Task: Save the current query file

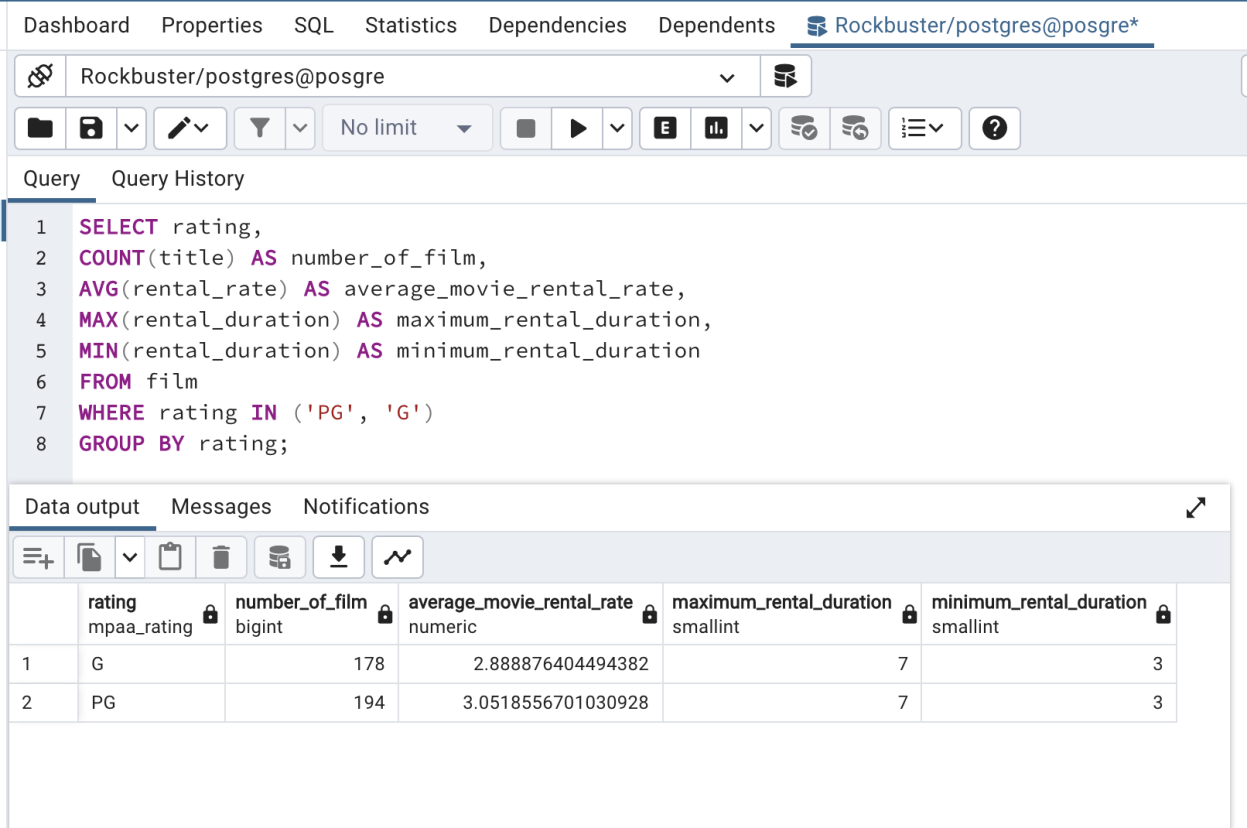Action: 90,128
